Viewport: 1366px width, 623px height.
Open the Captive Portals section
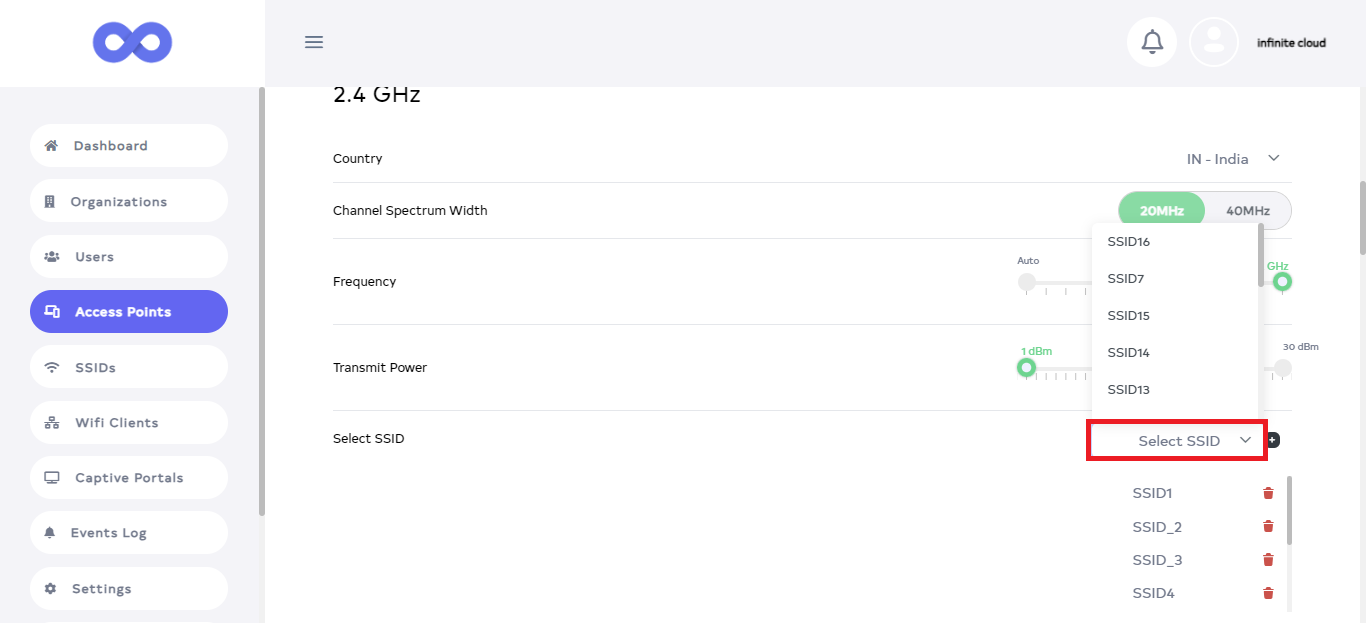tap(129, 478)
